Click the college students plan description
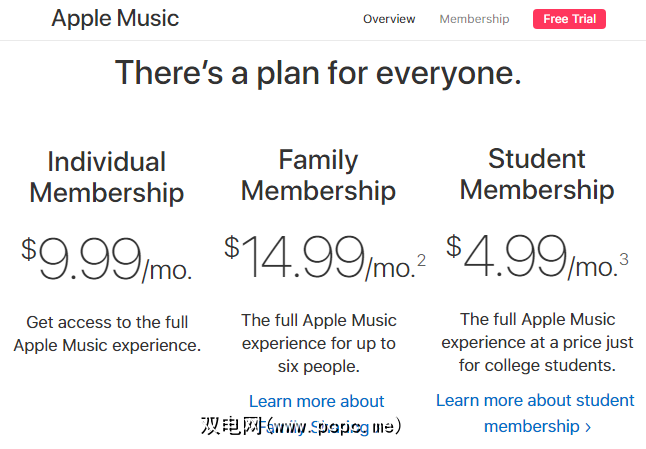The height and width of the screenshot is (449, 646). [537, 343]
